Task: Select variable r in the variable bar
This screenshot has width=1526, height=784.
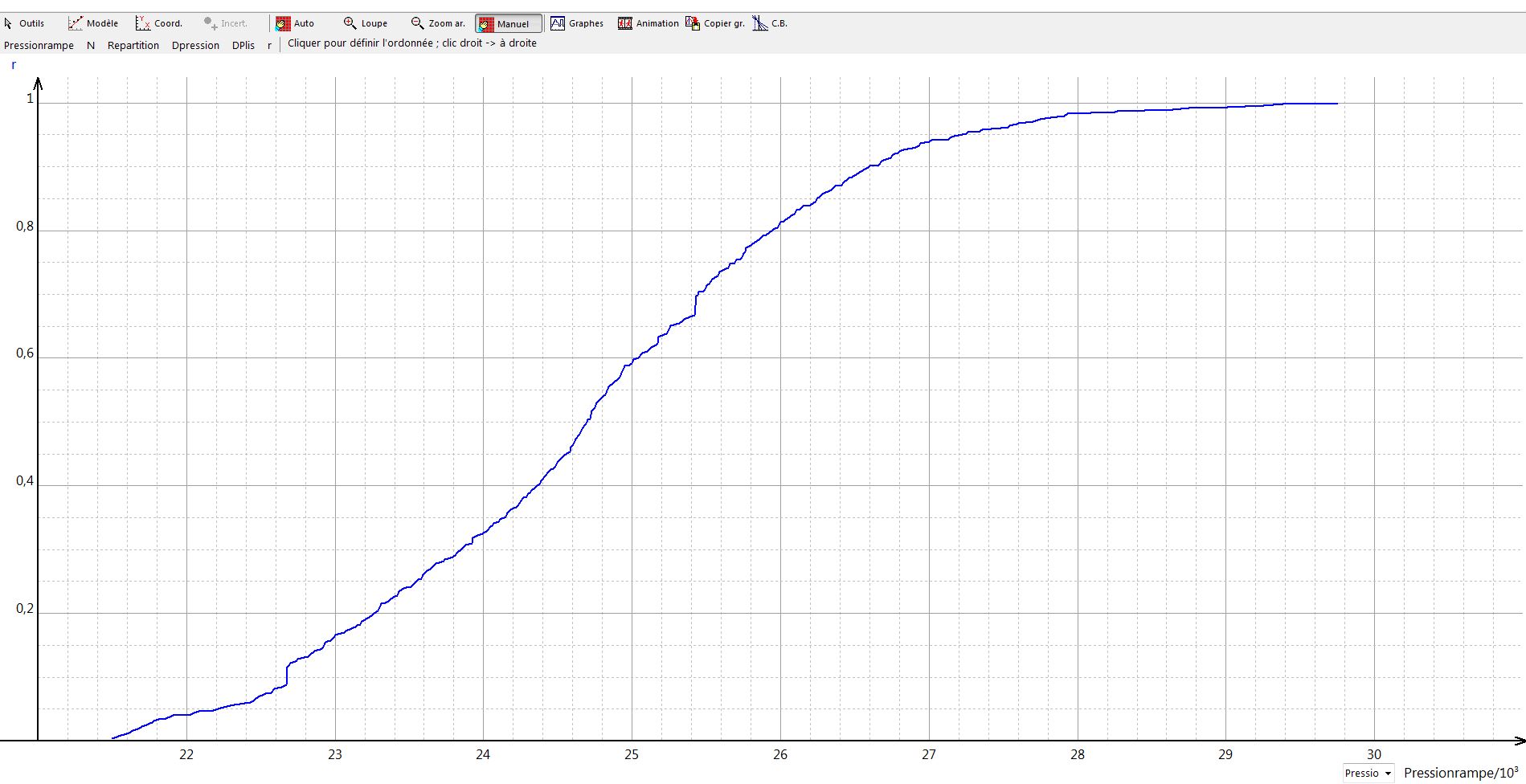Action: coord(269,46)
